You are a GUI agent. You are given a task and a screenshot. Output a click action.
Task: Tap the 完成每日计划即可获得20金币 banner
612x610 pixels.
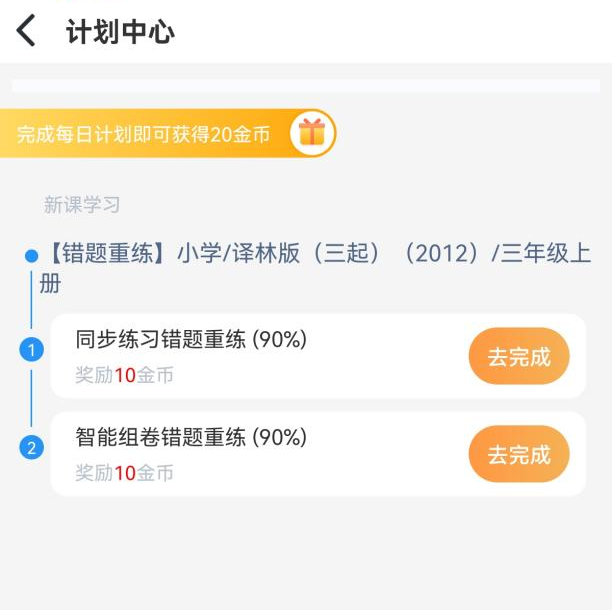point(168,133)
